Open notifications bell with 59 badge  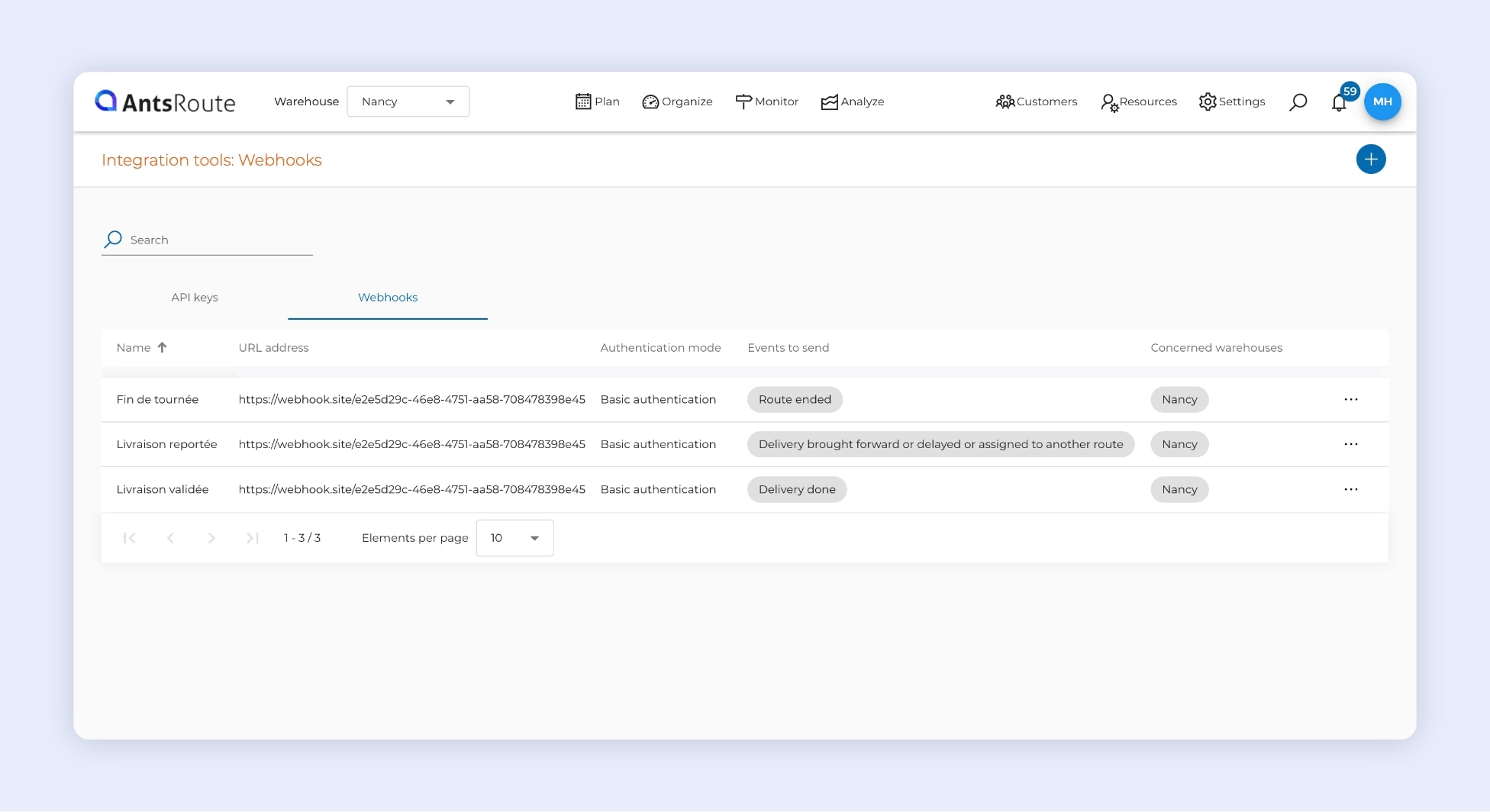pyautogui.click(x=1339, y=102)
